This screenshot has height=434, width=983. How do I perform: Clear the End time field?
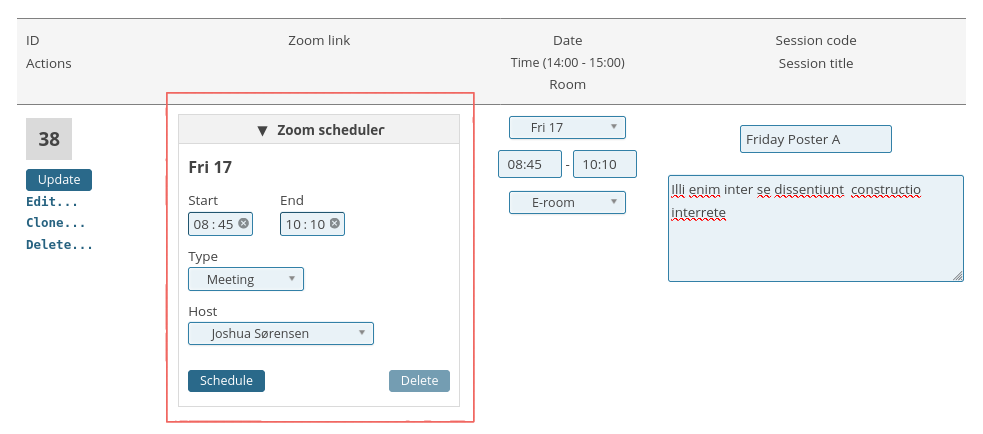(335, 224)
